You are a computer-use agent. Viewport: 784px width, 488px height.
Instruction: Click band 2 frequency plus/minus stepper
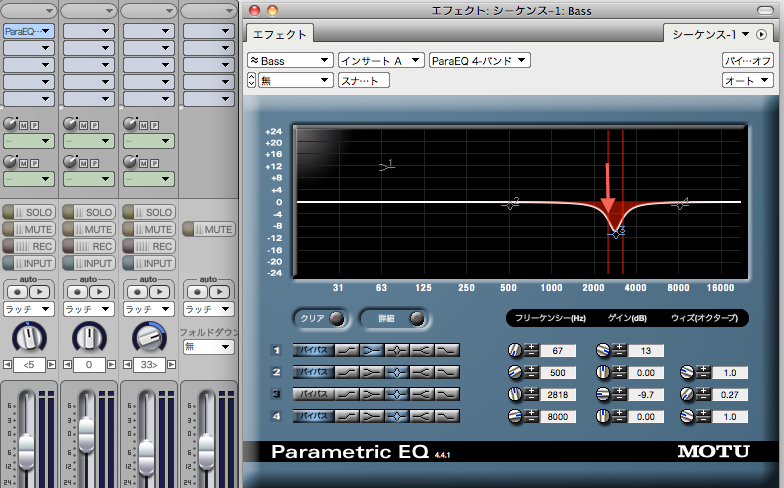pyautogui.click(x=530, y=372)
